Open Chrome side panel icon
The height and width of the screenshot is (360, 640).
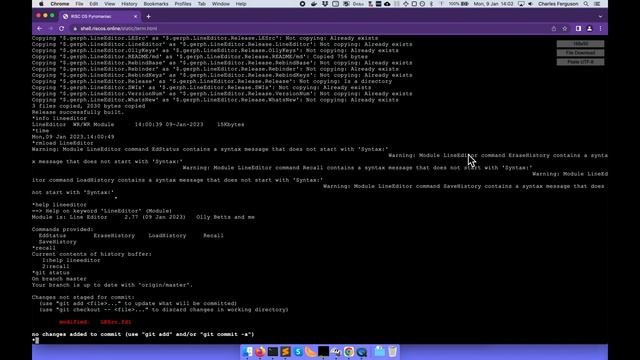(x=578, y=29)
